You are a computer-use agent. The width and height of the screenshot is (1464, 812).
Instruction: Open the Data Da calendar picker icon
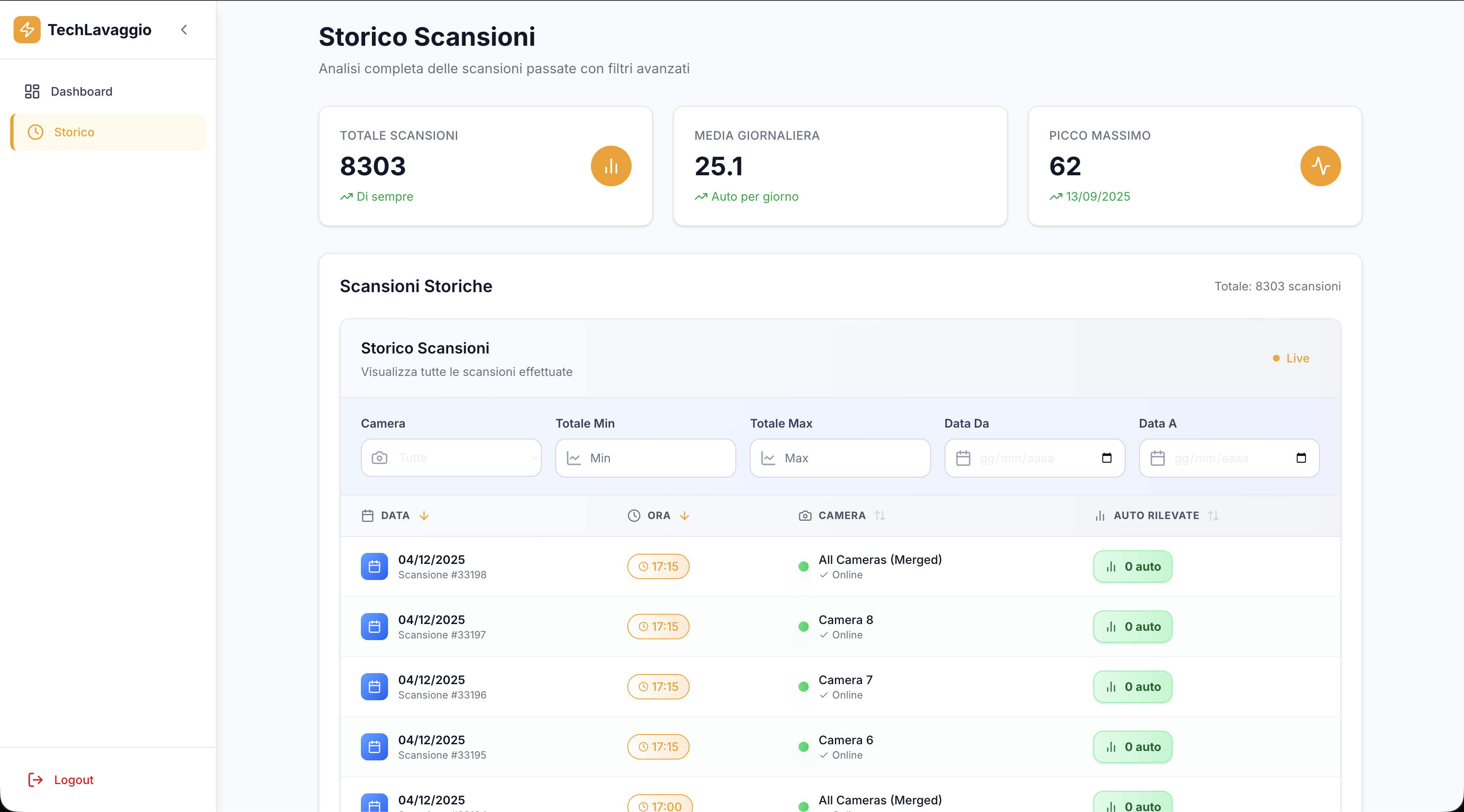click(1106, 458)
